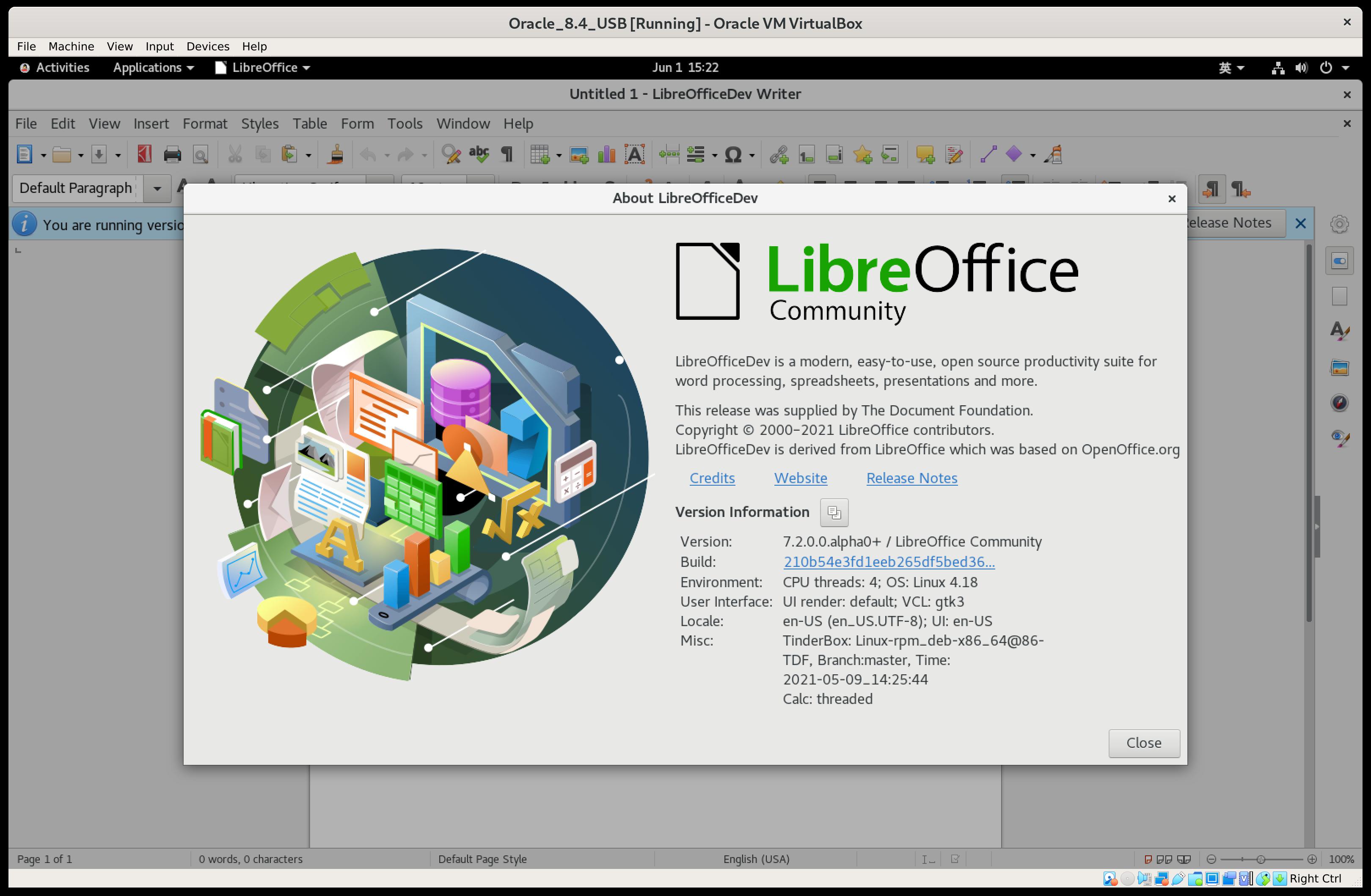This screenshot has height=896, width=1371.
Task: Click the Insert Field icon
Action: [696, 154]
